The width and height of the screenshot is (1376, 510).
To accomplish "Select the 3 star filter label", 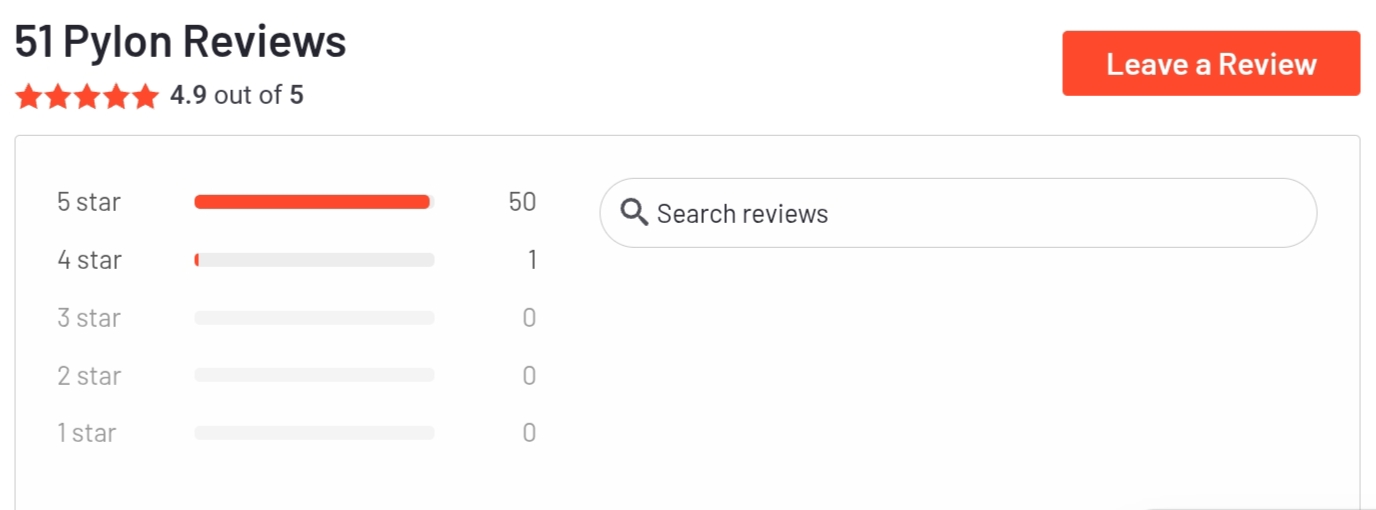I will pyautogui.click(x=89, y=318).
